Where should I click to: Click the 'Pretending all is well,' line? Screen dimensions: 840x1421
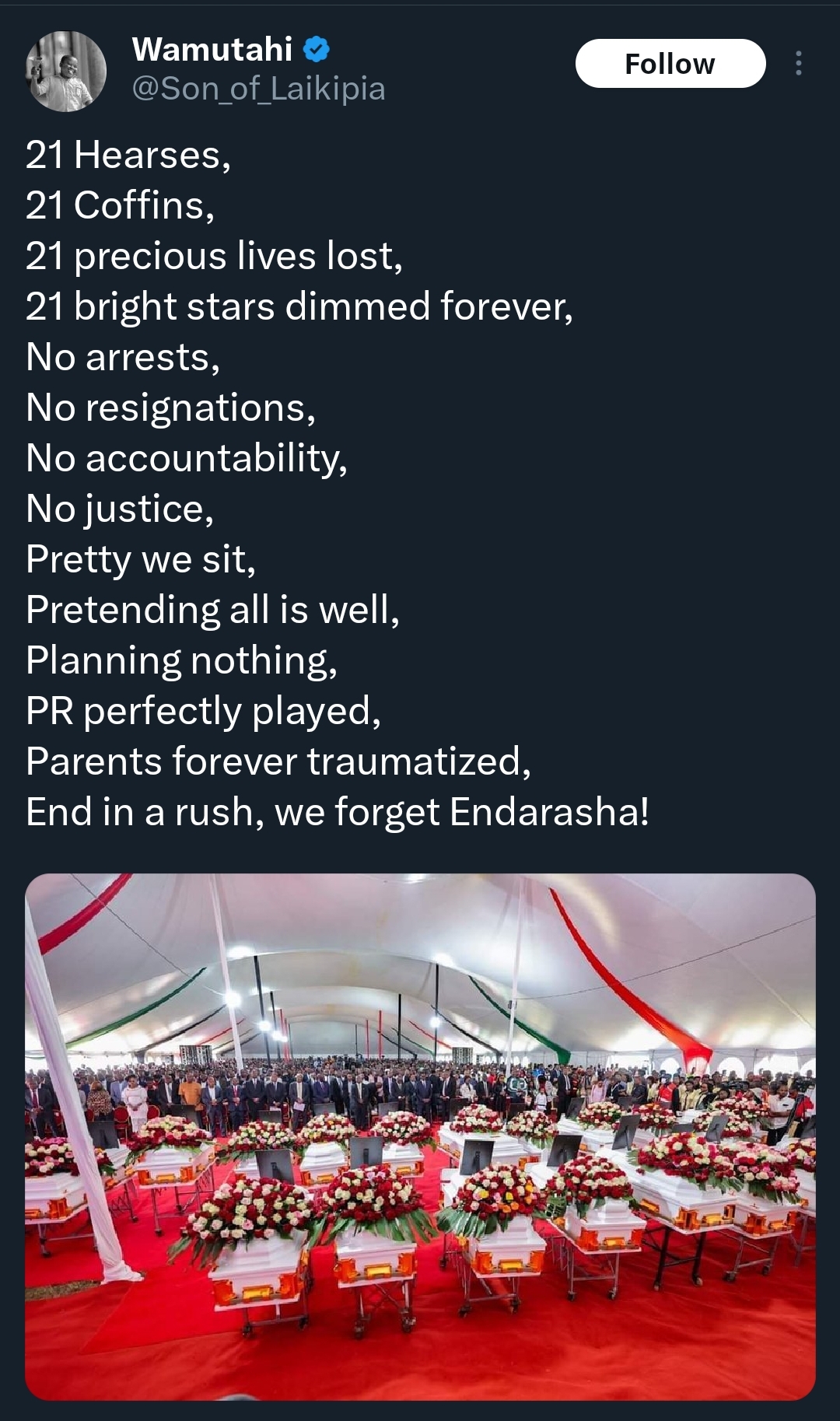(x=212, y=609)
